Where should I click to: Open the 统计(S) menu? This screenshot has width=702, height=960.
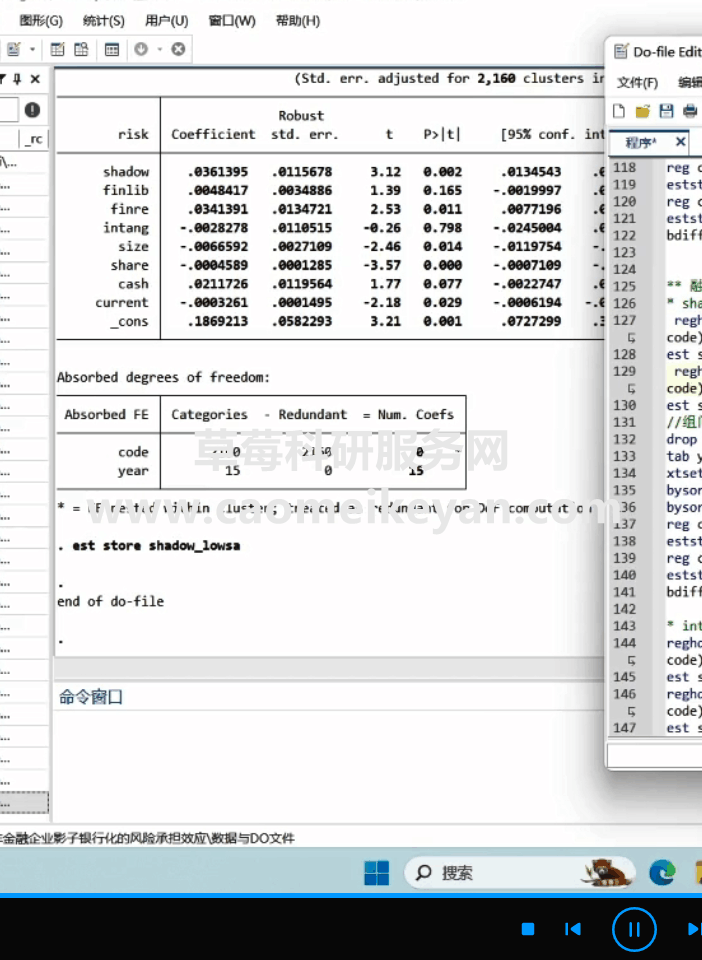103,21
